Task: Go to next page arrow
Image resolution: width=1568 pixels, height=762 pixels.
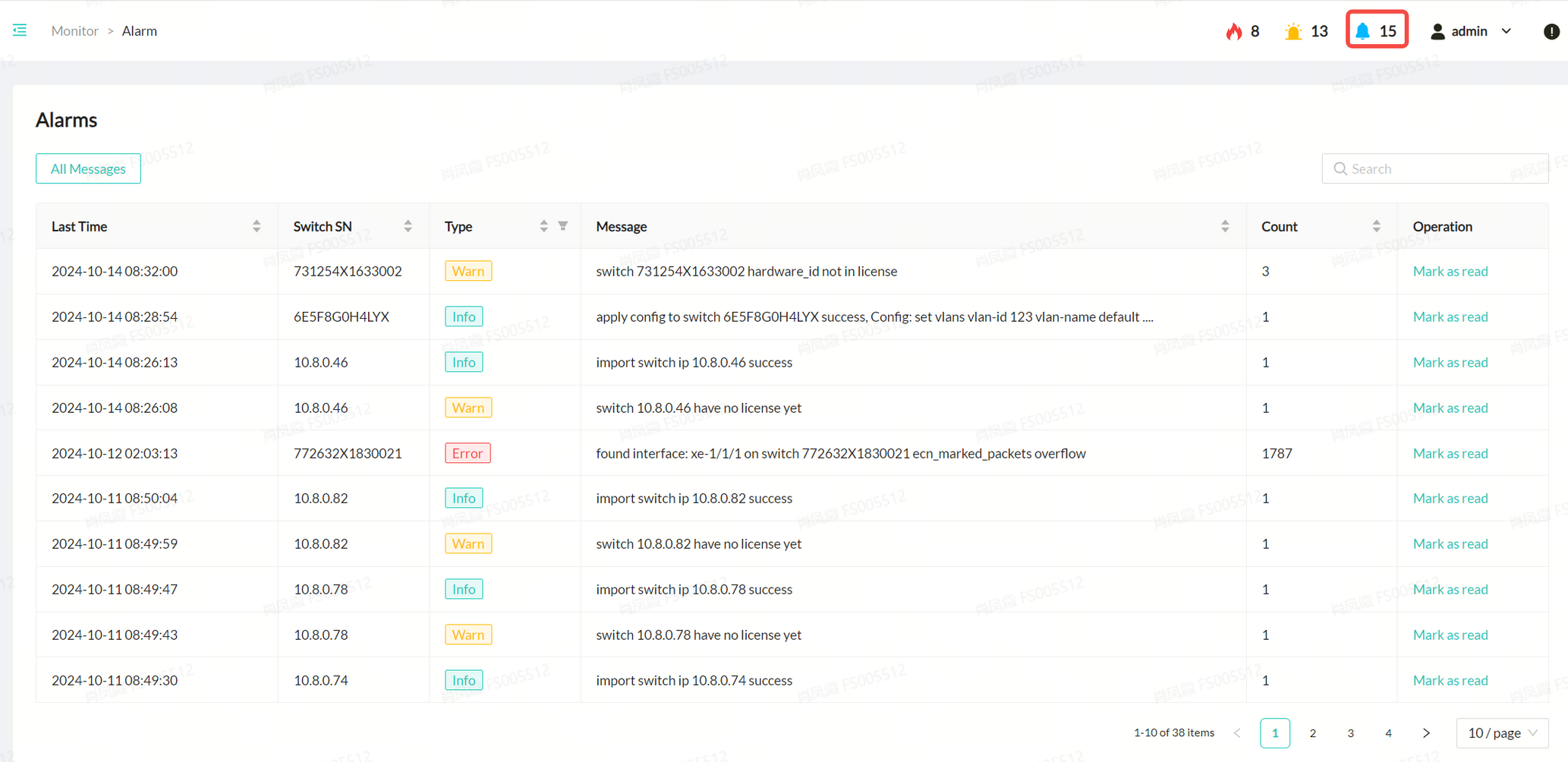Action: [1426, 733]
